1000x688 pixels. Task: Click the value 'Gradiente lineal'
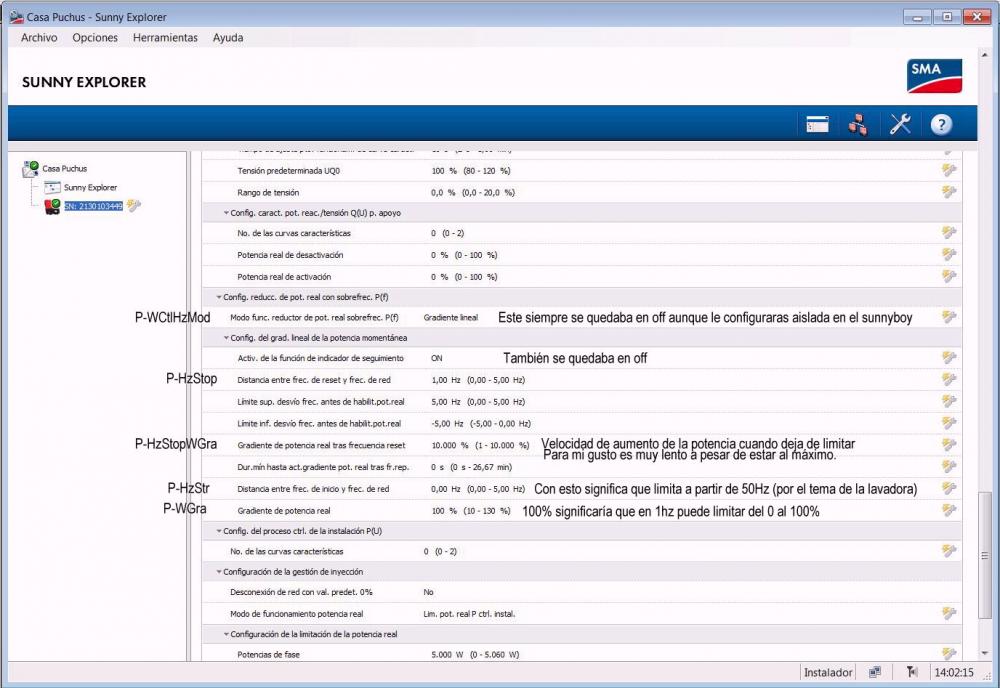pyautogui.click(x=450, y=318)
